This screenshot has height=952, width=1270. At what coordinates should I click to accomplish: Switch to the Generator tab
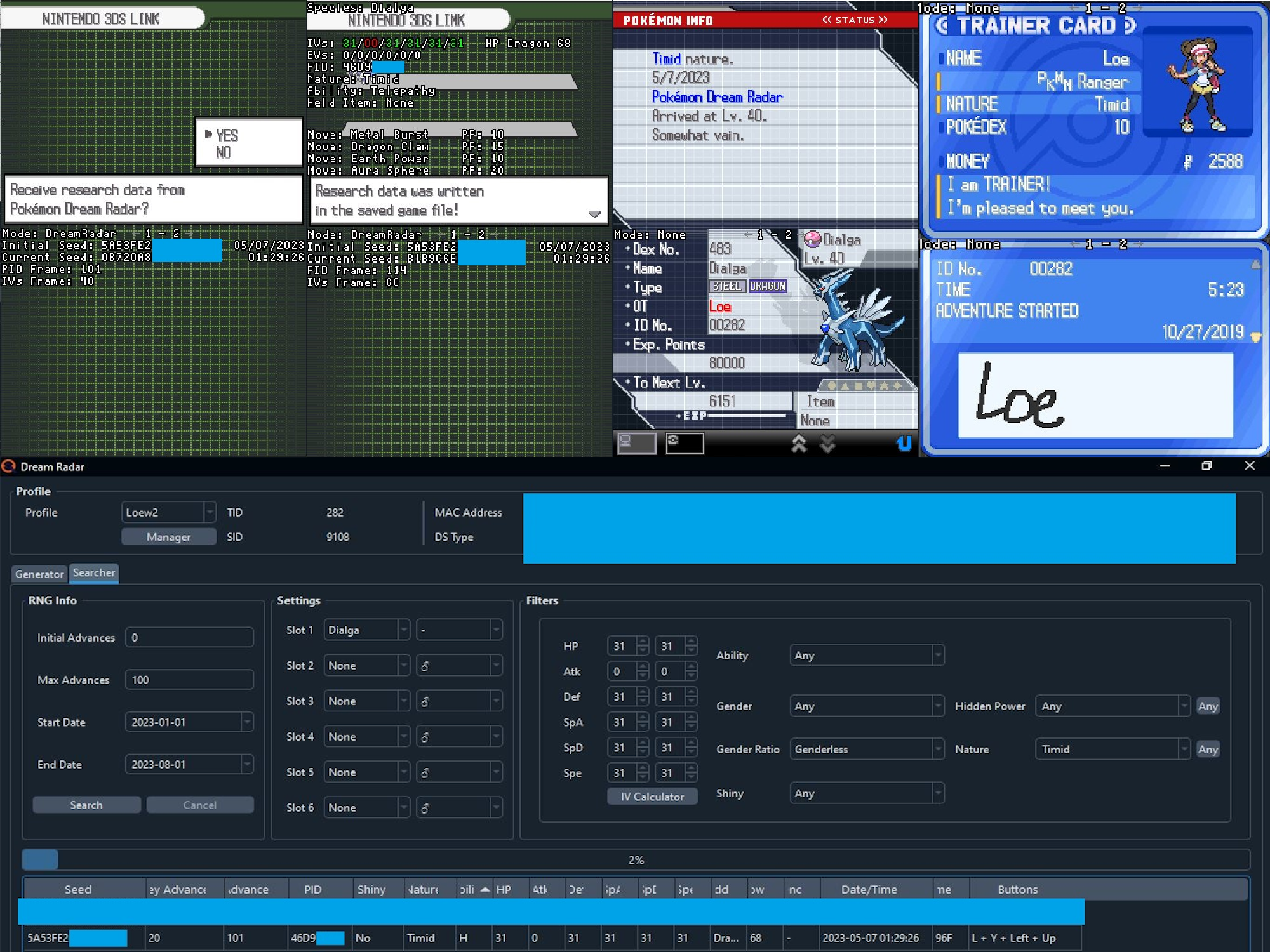pyautogui.click(x=39, y=574)
